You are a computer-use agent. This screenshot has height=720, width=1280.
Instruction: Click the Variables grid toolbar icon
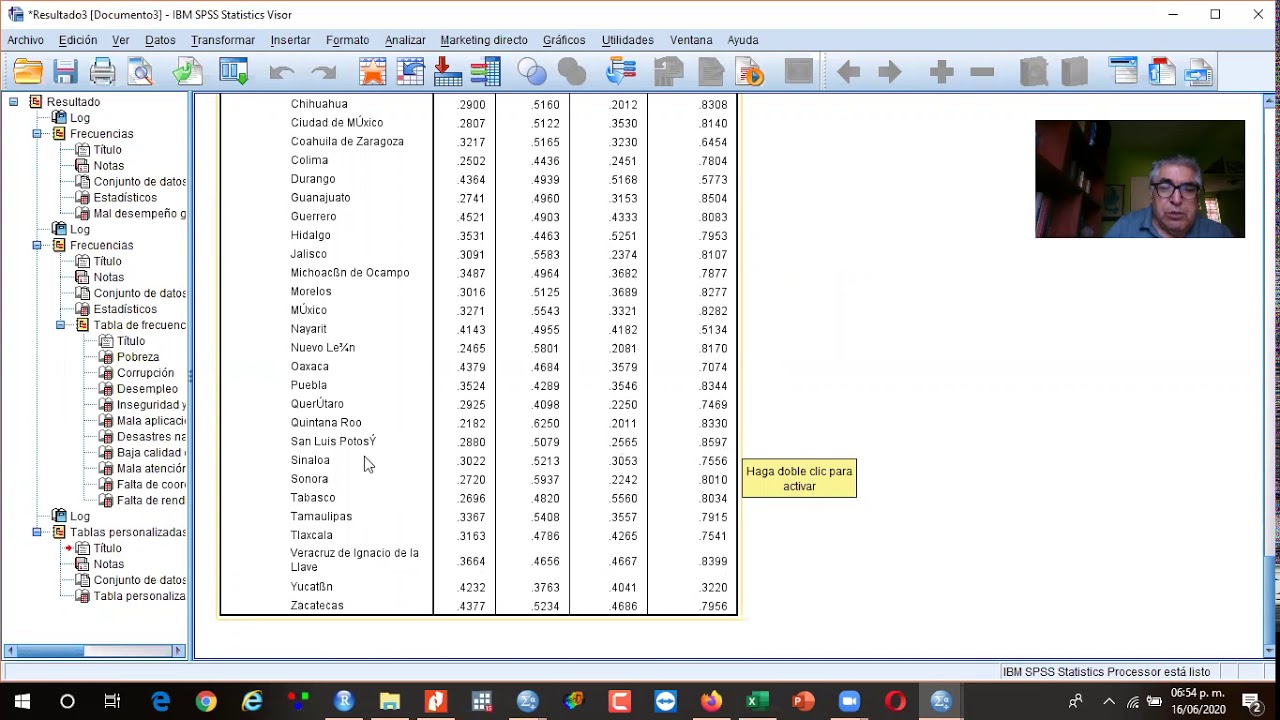pos(485,72)
